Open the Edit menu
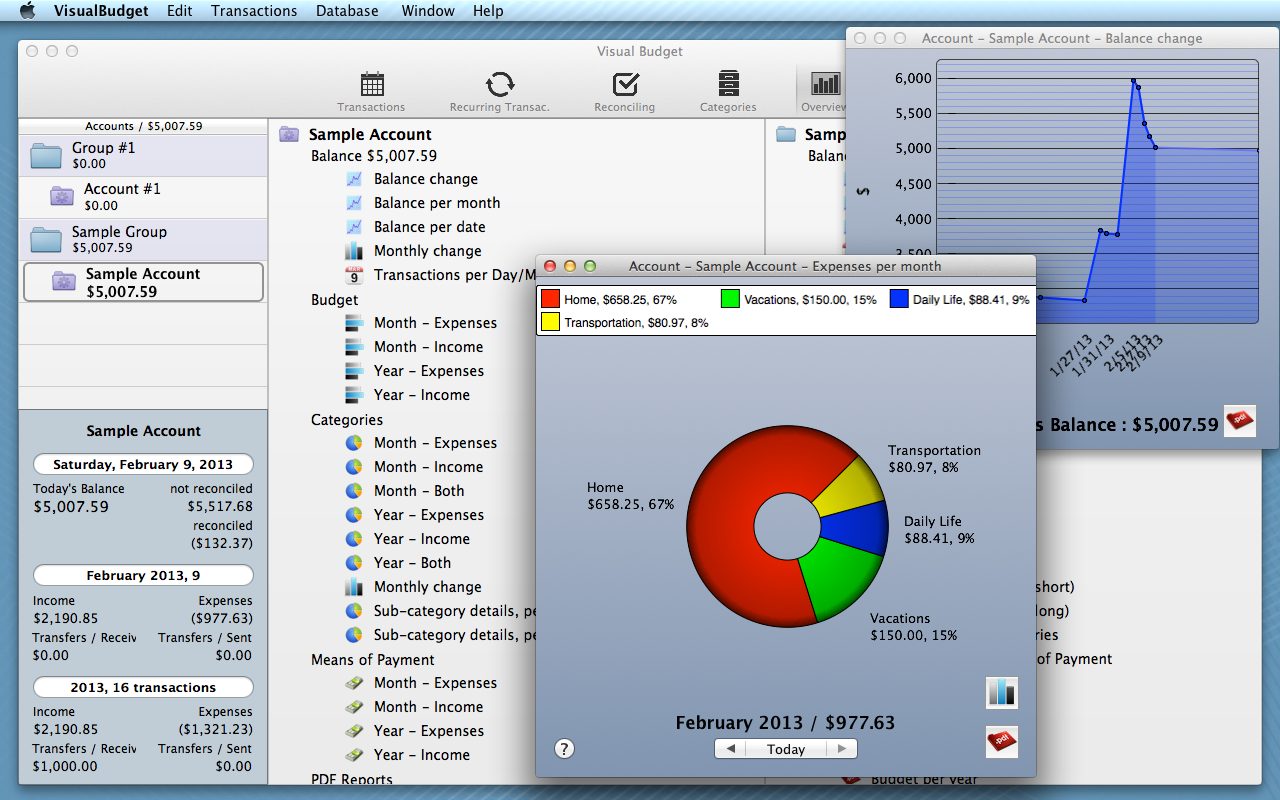1280x800 pixels. click(180, 11)
